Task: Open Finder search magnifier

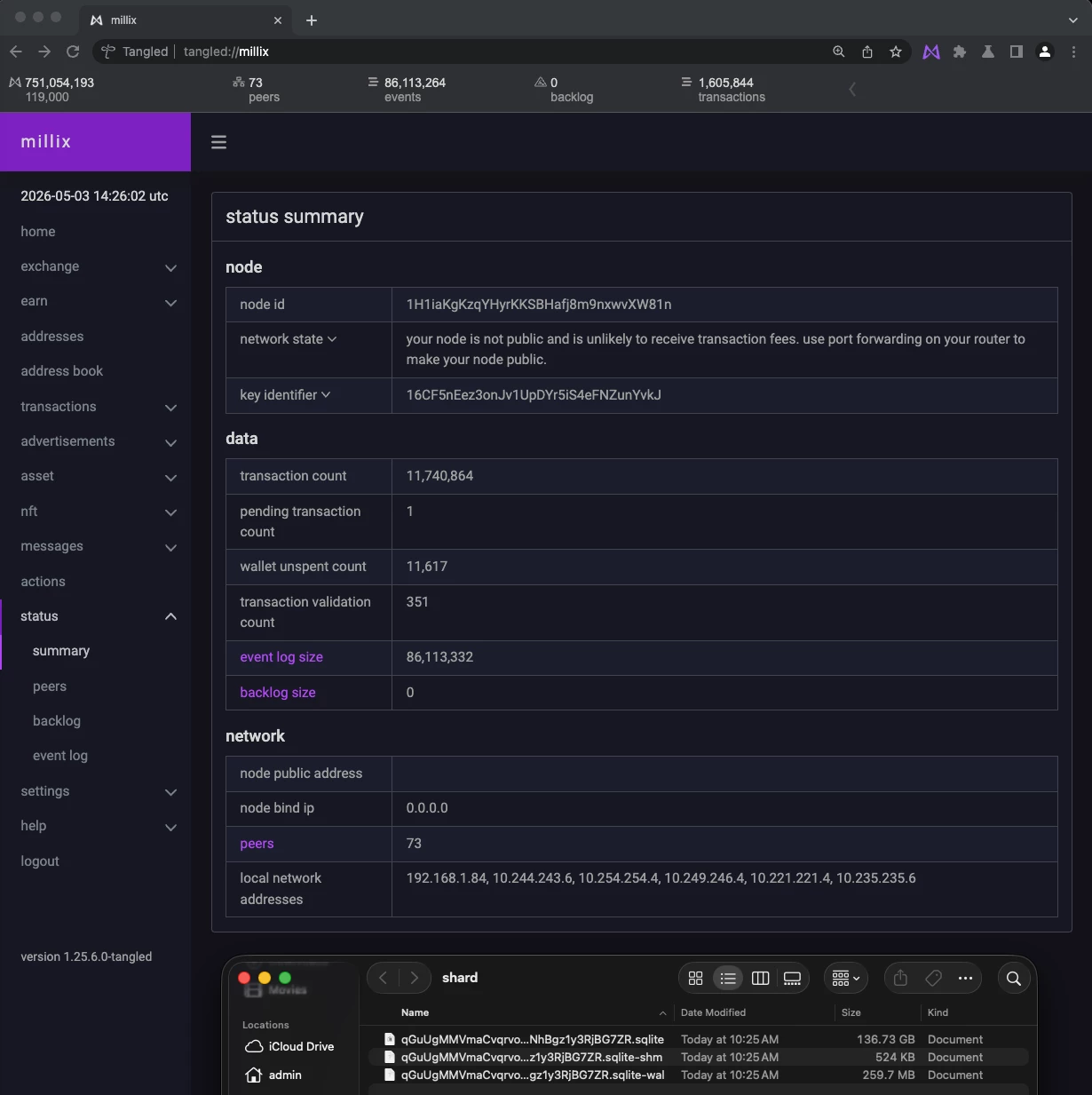Action: point(1013,978)
